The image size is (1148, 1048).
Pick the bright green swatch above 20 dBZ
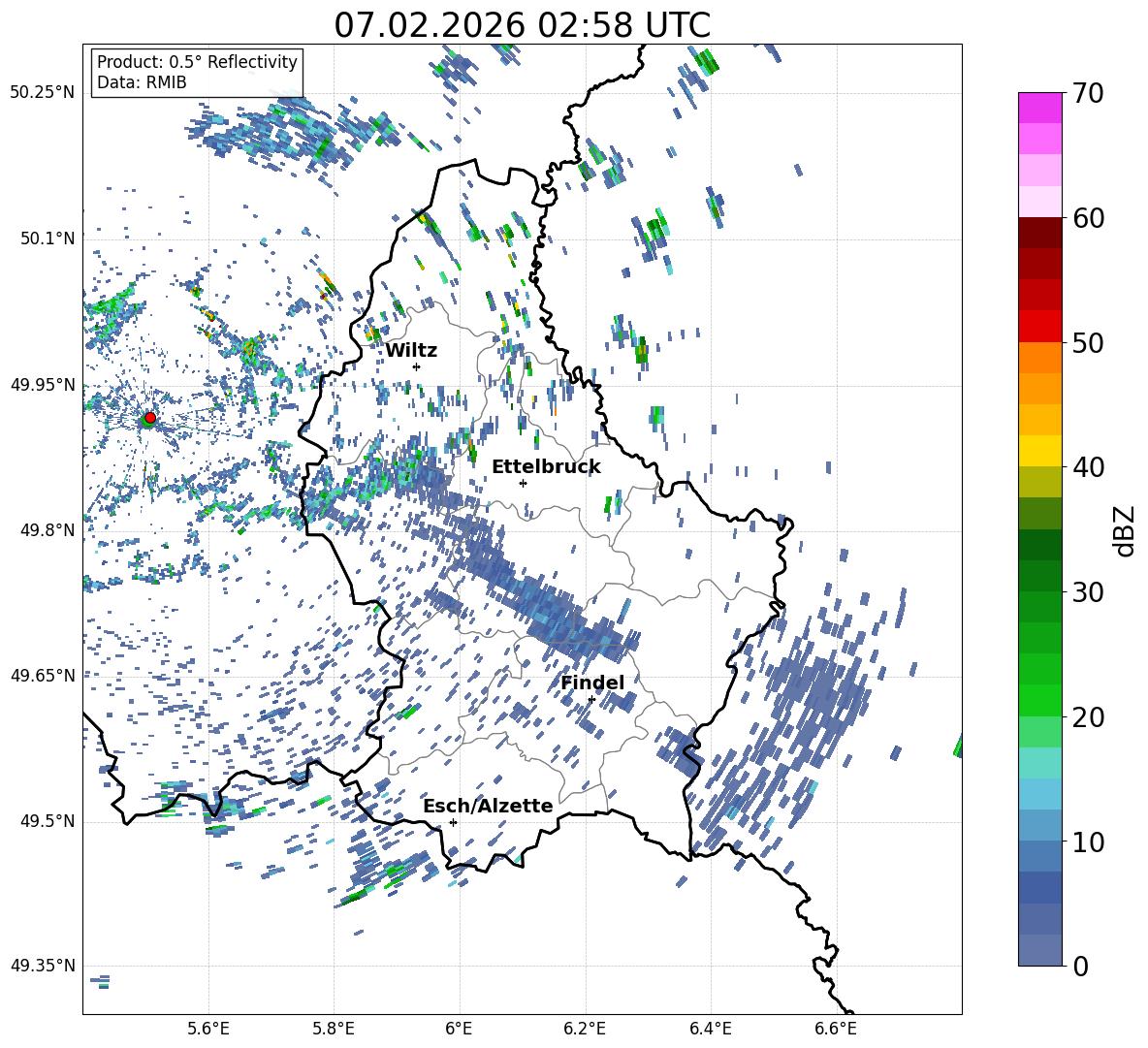1040,700
